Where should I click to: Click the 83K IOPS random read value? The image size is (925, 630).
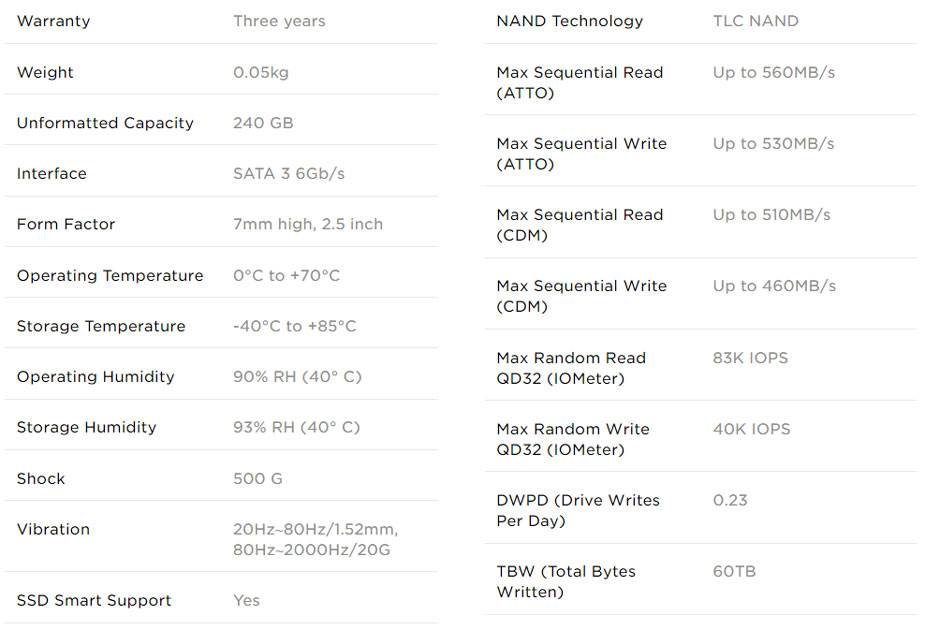coord(751,357)
